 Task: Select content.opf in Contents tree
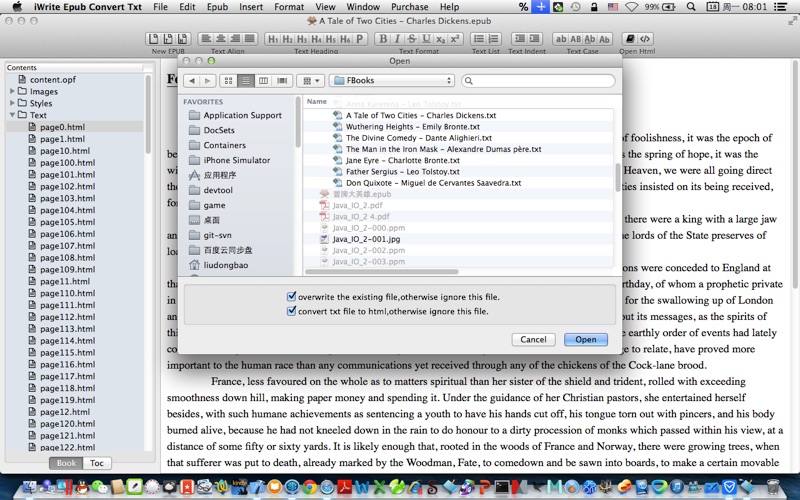tap(53, 80)
